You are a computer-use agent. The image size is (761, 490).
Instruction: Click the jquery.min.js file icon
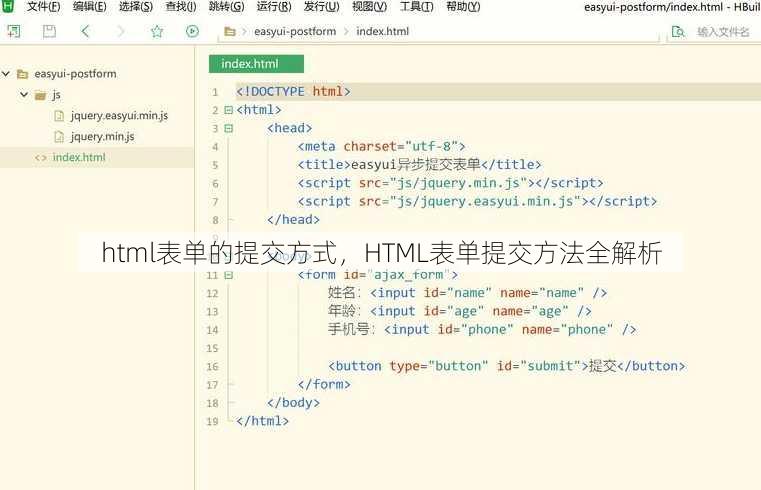pos(59,137)
